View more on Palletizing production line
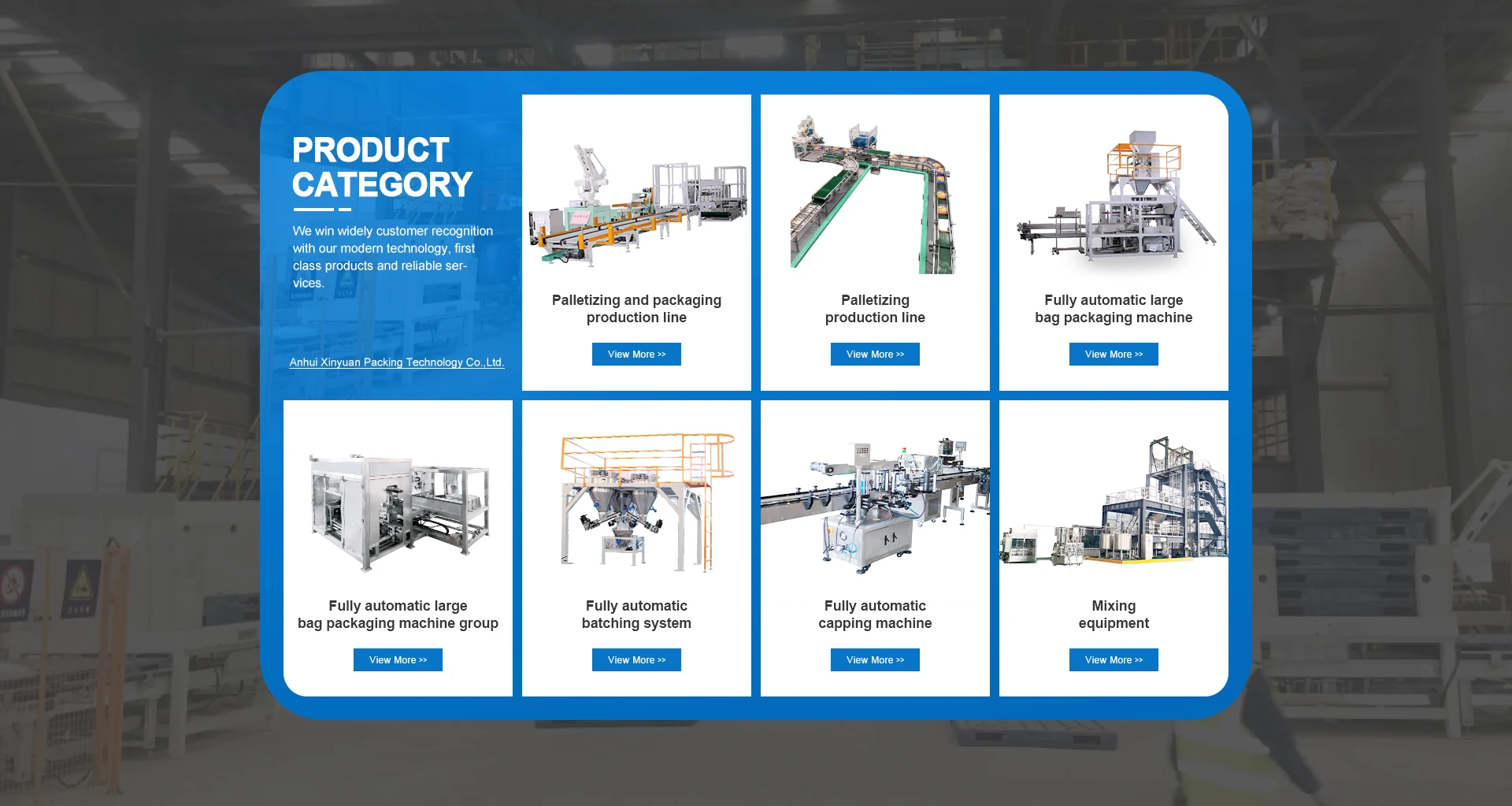This screenshot has width=1512, height=806. pos(875,354)
